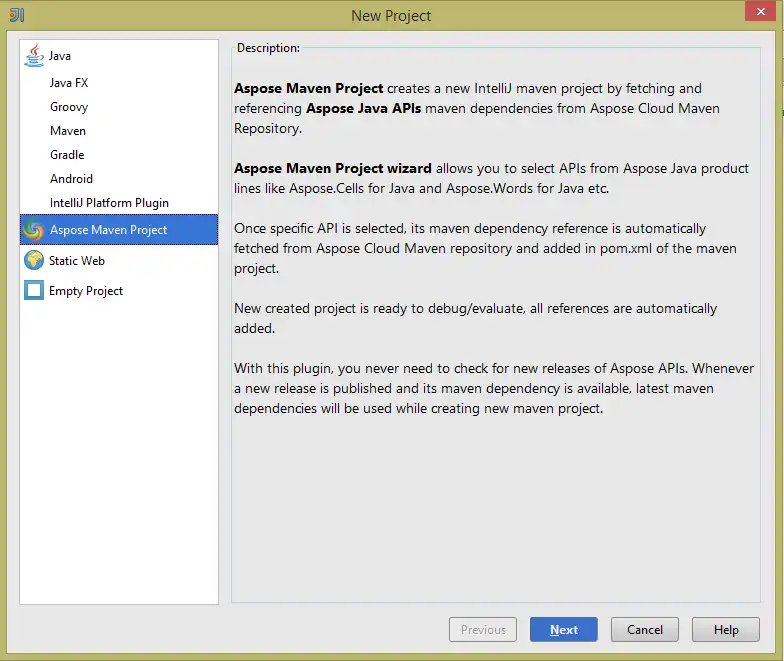Click the New Project window title
Screen dimensions: 784x661
click(391, 16)
